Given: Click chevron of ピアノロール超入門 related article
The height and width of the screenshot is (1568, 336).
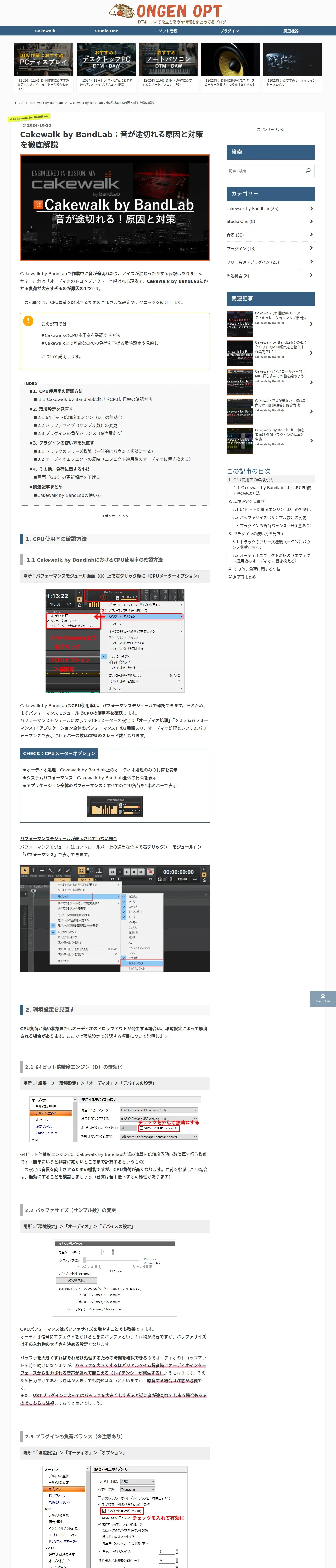Looking at the screenshot, I should click(x=311, y=382).
